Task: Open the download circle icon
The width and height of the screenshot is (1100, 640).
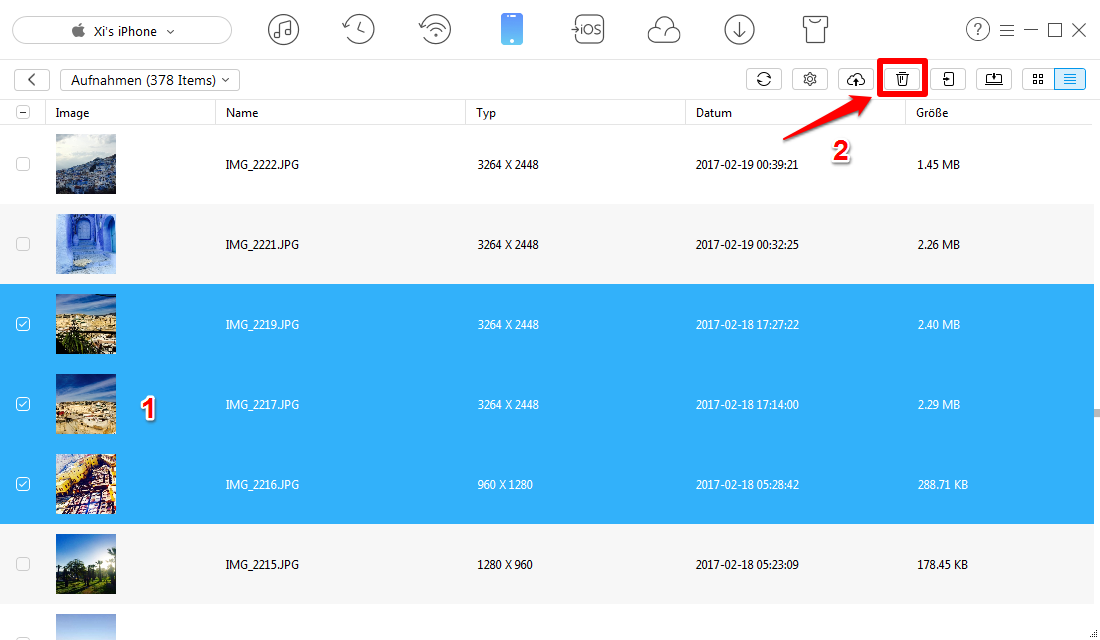Action: click(x=739, y=30)
